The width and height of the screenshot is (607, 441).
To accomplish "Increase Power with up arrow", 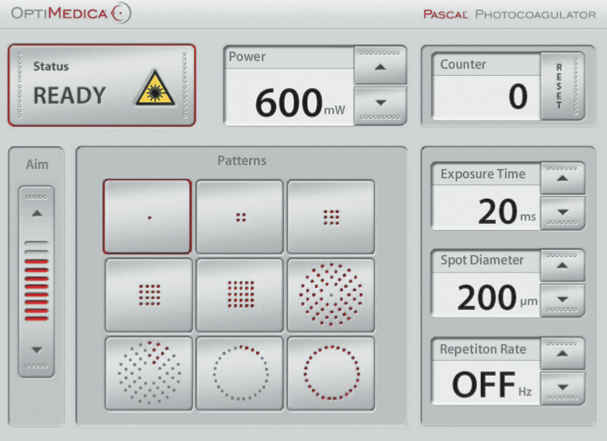I will (x=381, y=65).
